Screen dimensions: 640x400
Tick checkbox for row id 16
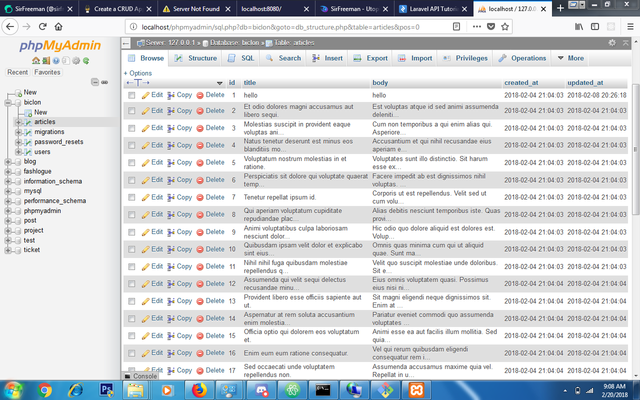pyautogui.click(x=131, y=353)
